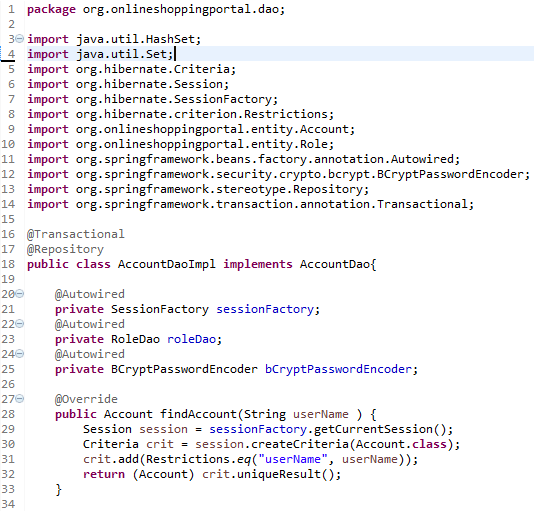Click the @Autowired annotation on line 22
Screen dimensions: 534x511
click(90, 324)
